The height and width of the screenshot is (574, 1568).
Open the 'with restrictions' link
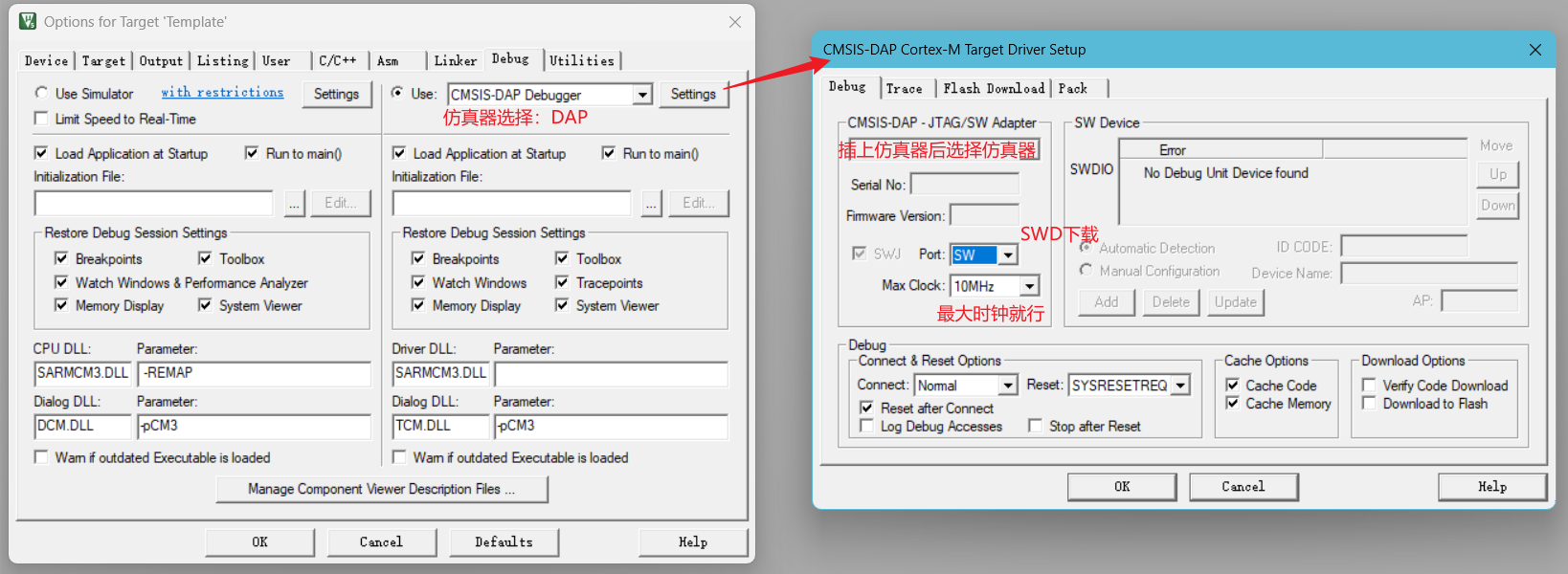click(x=222, y=92)
